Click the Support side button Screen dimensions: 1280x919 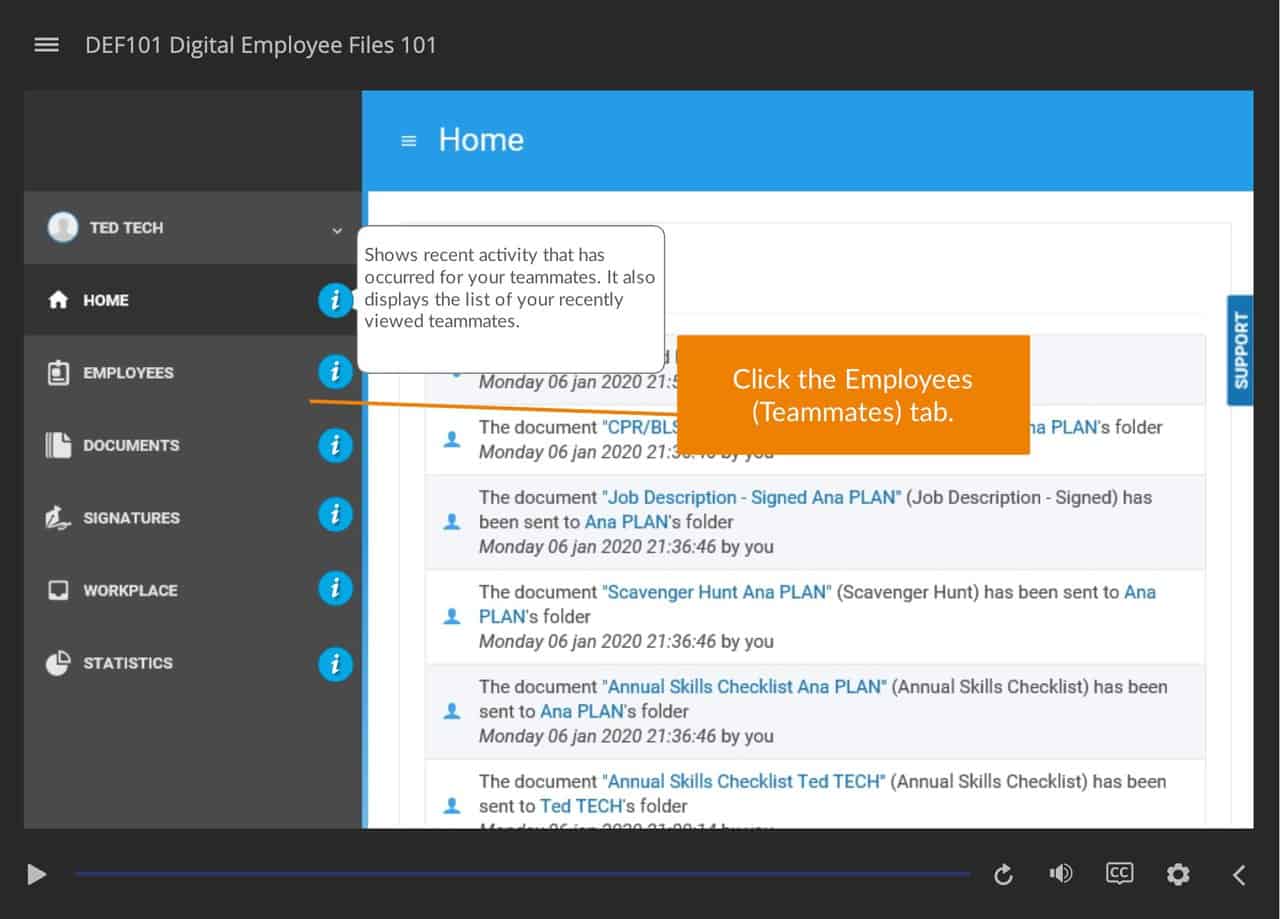1240,350
